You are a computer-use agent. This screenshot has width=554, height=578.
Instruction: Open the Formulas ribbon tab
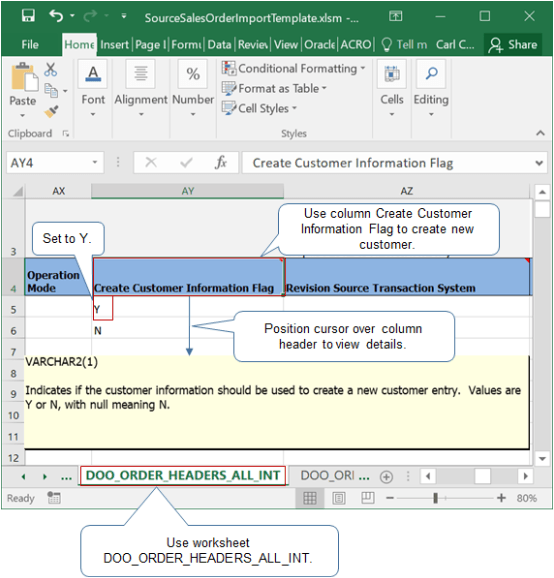(x=187, y=45)
